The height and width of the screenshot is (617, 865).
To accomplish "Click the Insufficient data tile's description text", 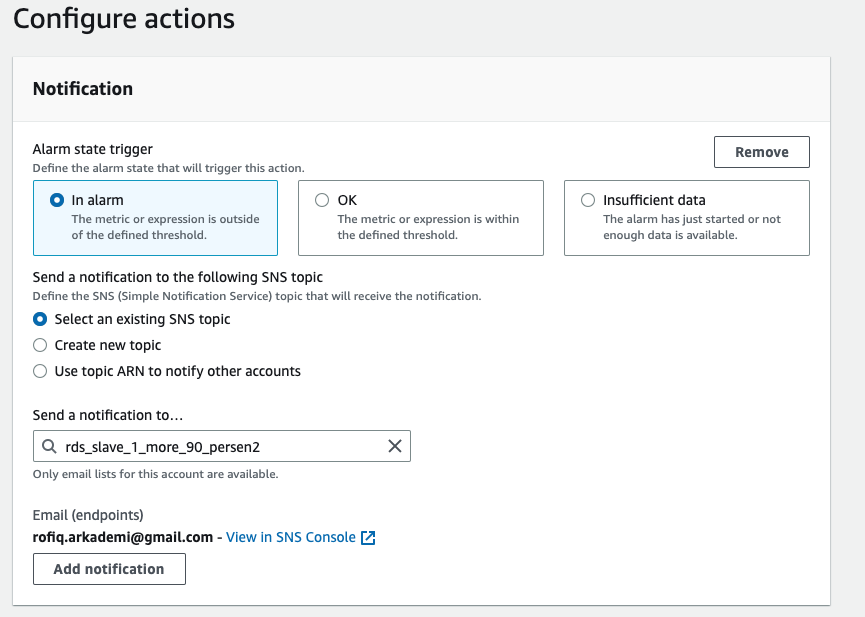I will click(x=692, y=227).
